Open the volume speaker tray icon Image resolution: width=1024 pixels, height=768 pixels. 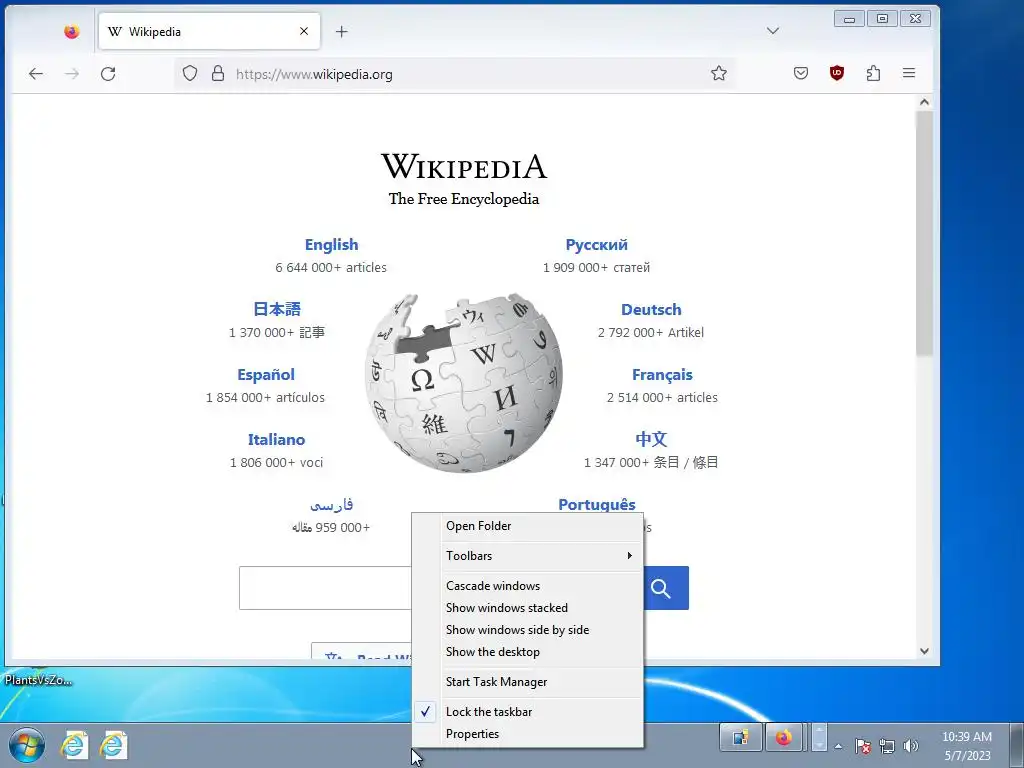[910, 746]
